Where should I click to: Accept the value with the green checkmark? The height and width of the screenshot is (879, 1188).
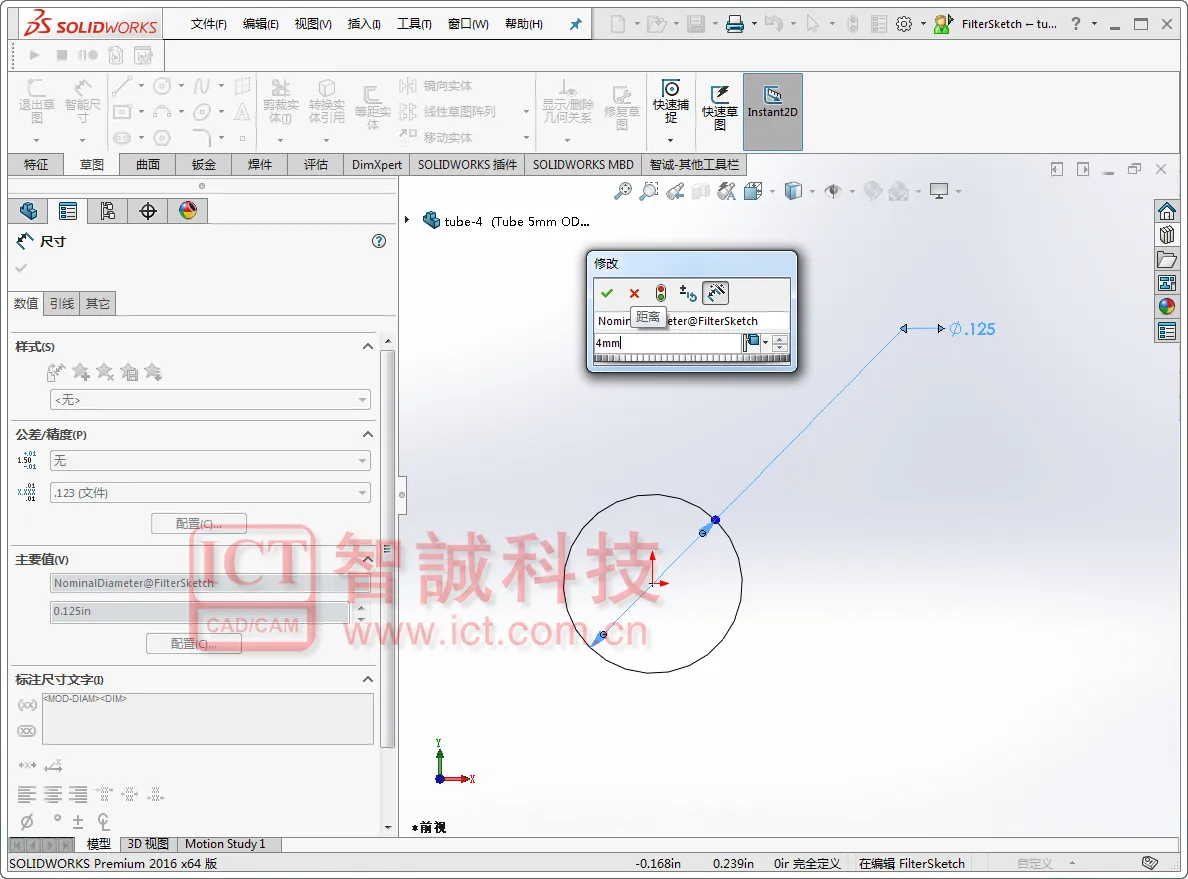(607, 293)
